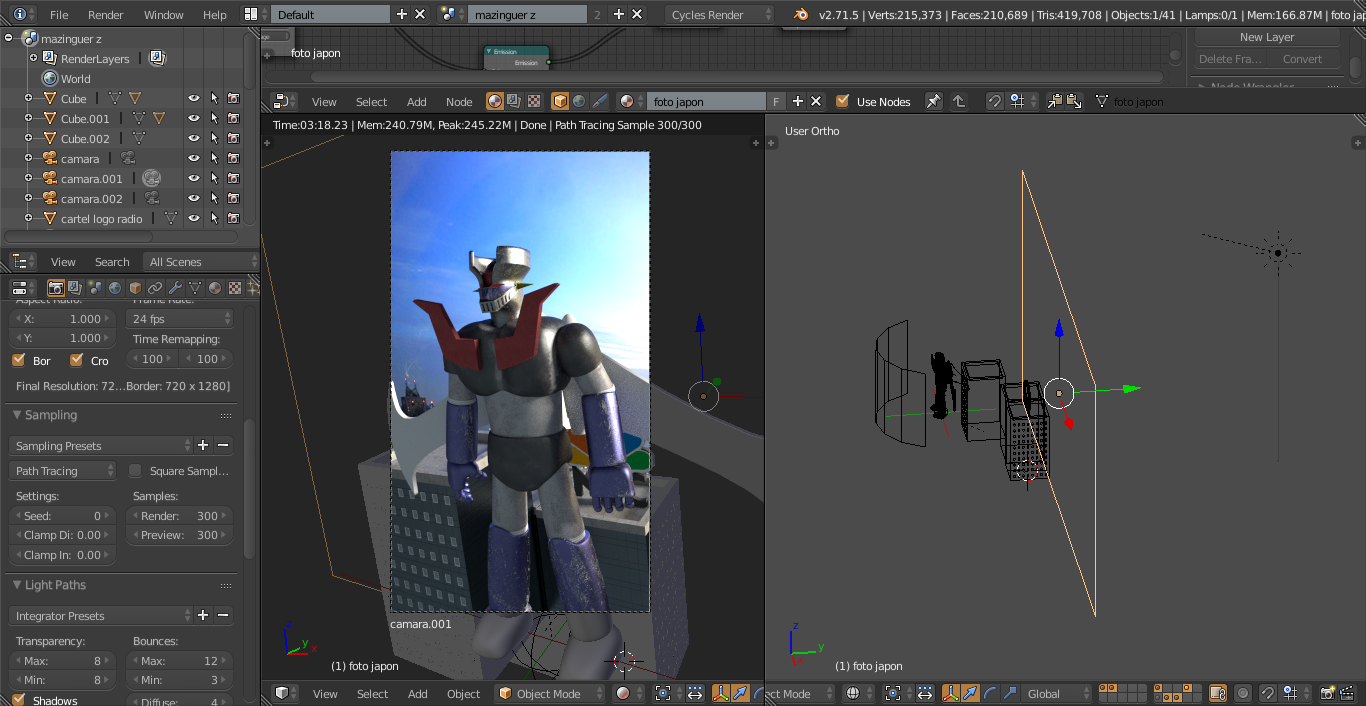Select Shader node tree type icon
1366x706 pixels.
[495, 101]
